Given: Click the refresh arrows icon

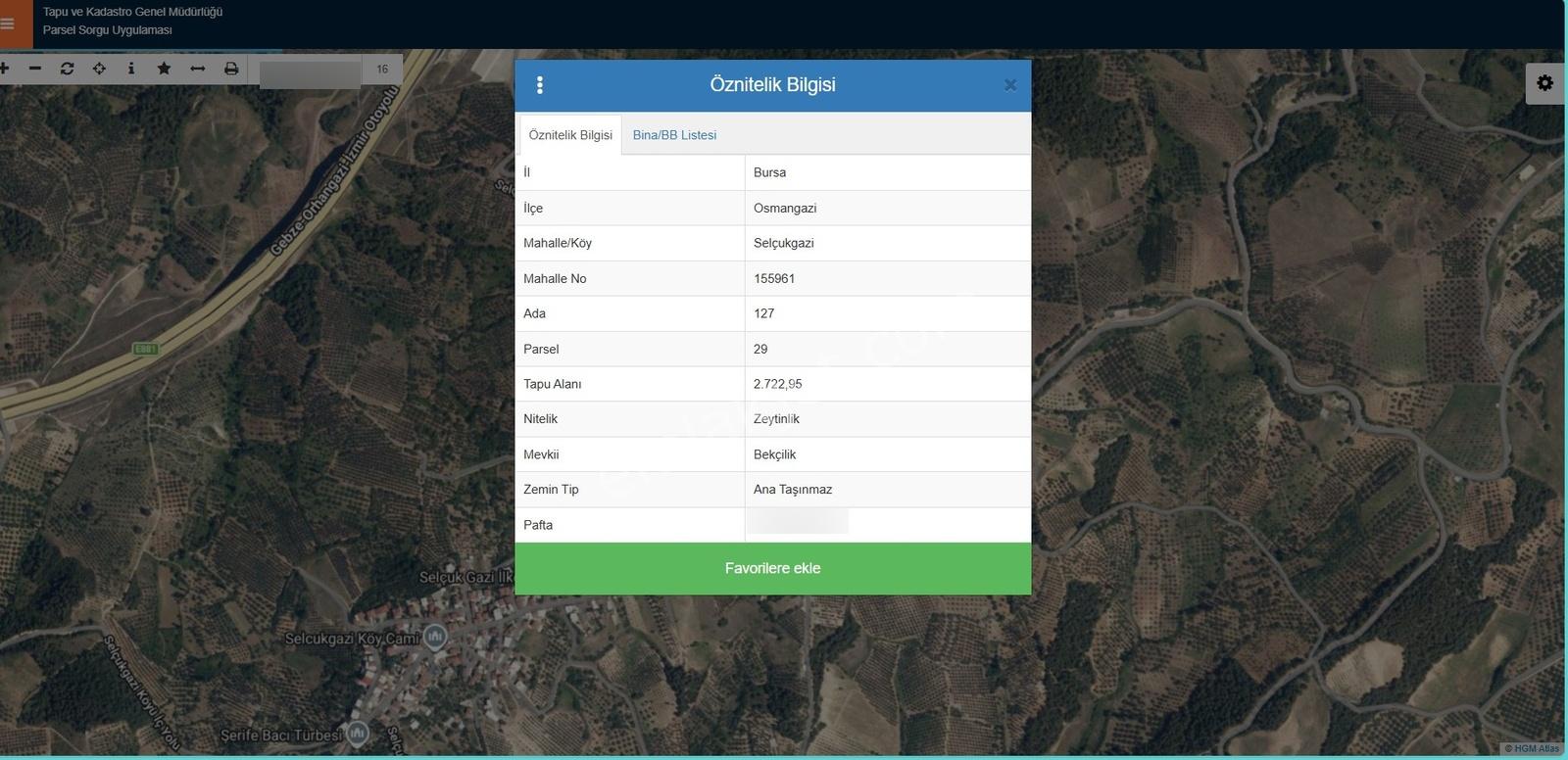Looking at the screenshot, I should [67, 69].
